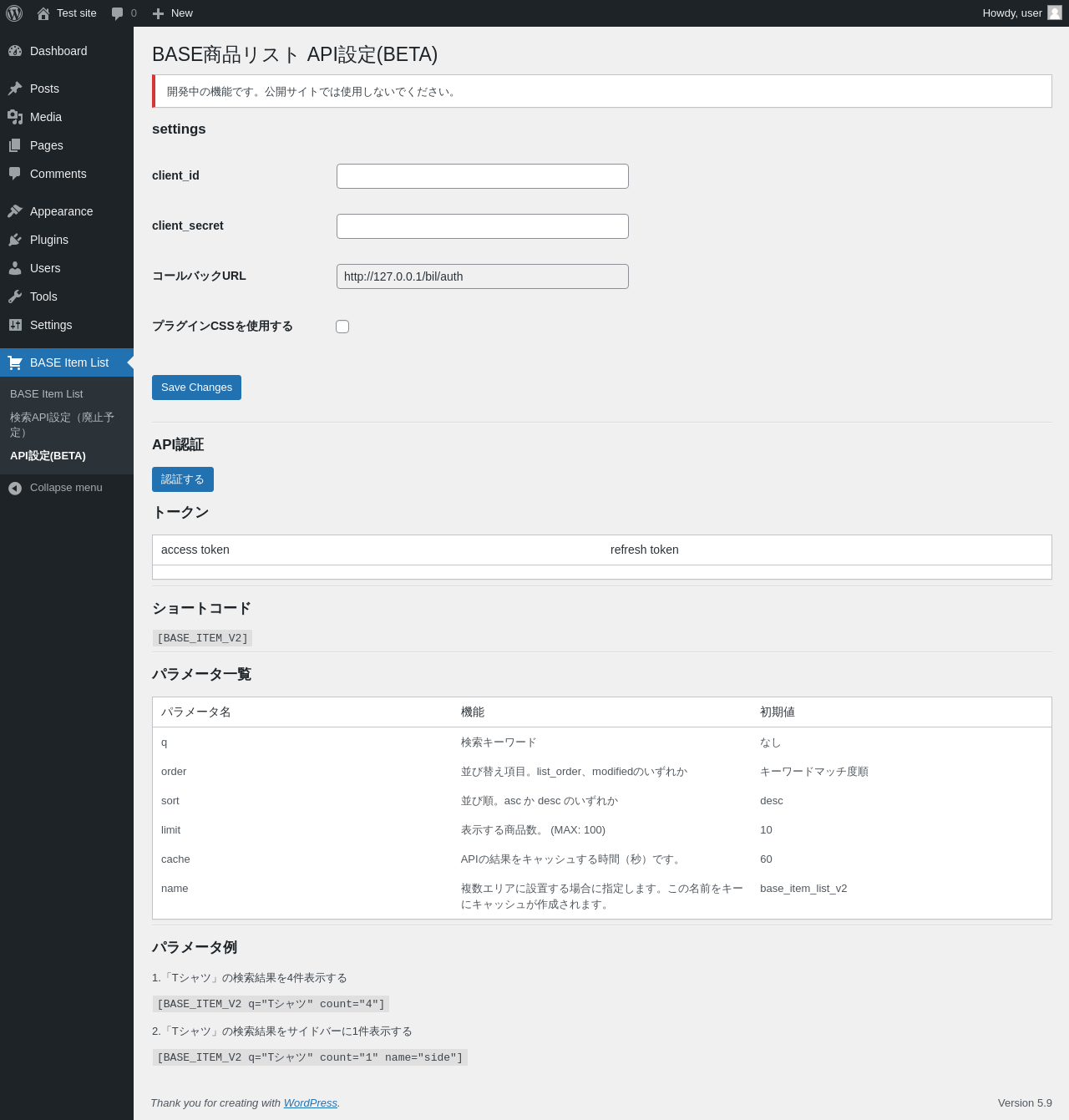Click the home icon next to Test site
1069x1120 pixels.
click(x=43, y=13)
